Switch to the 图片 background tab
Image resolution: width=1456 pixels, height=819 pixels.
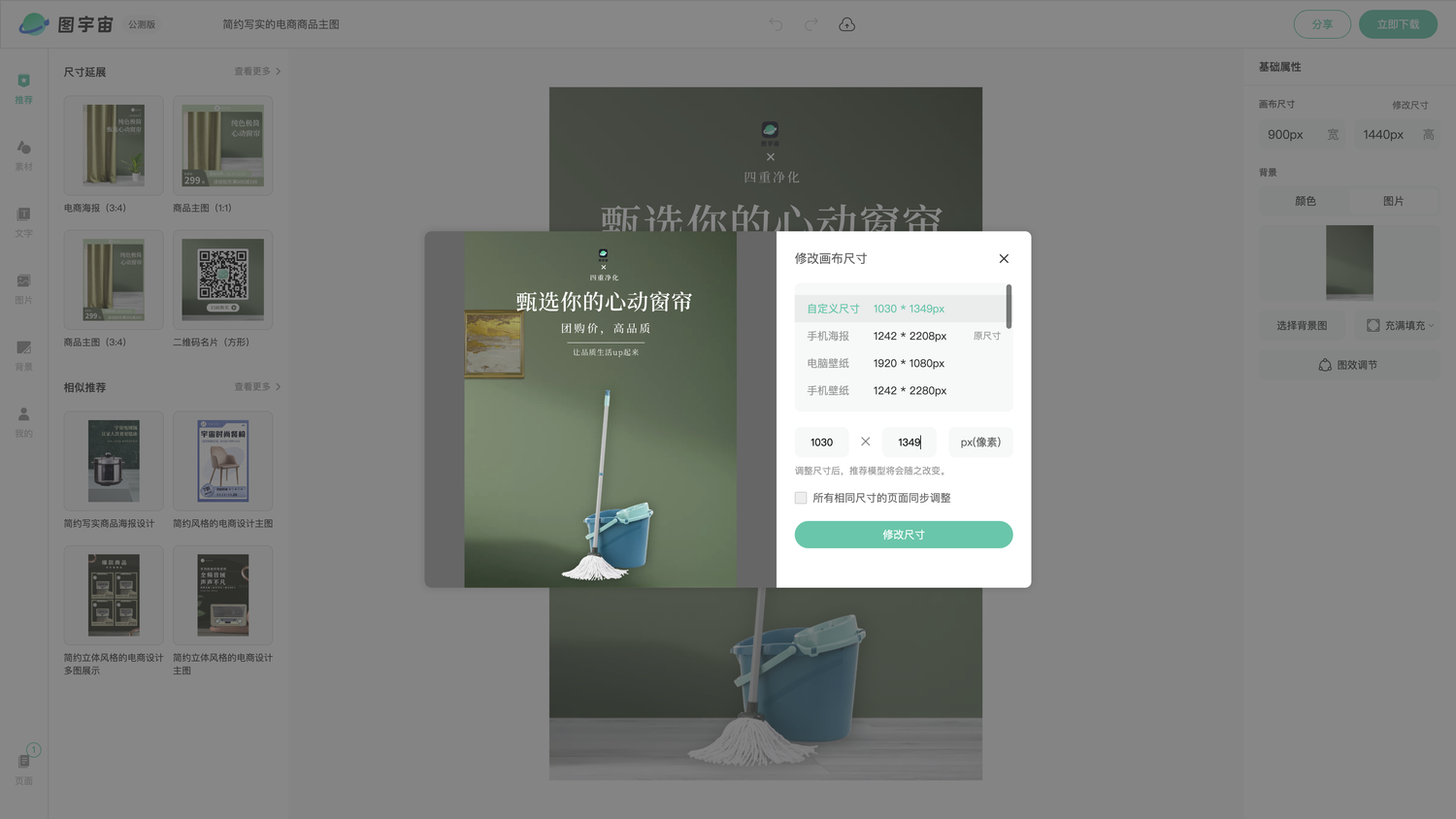tap(1394, 201)
